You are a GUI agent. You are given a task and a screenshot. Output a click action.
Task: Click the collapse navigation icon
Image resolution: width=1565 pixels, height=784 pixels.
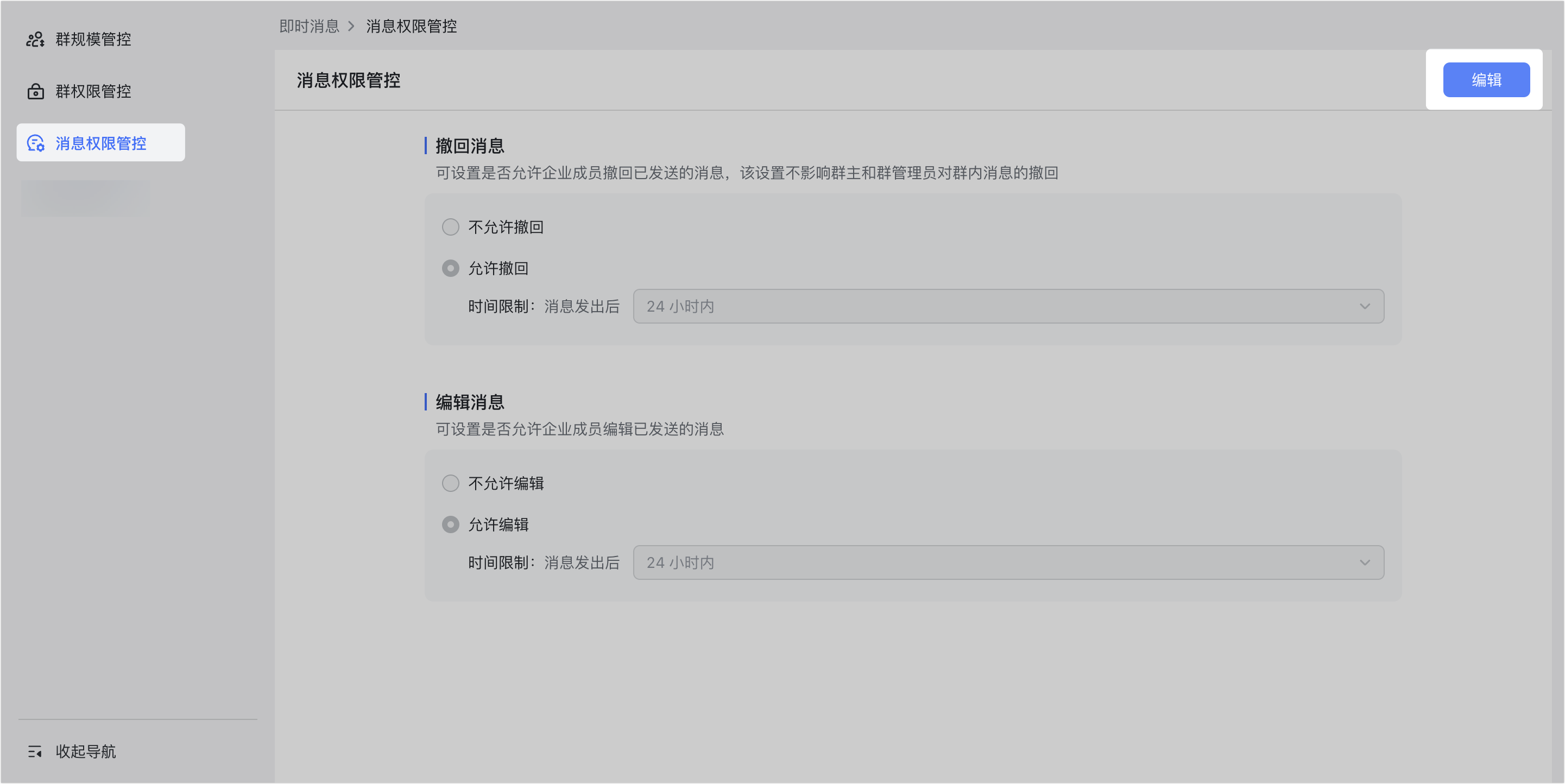(35, 752)
